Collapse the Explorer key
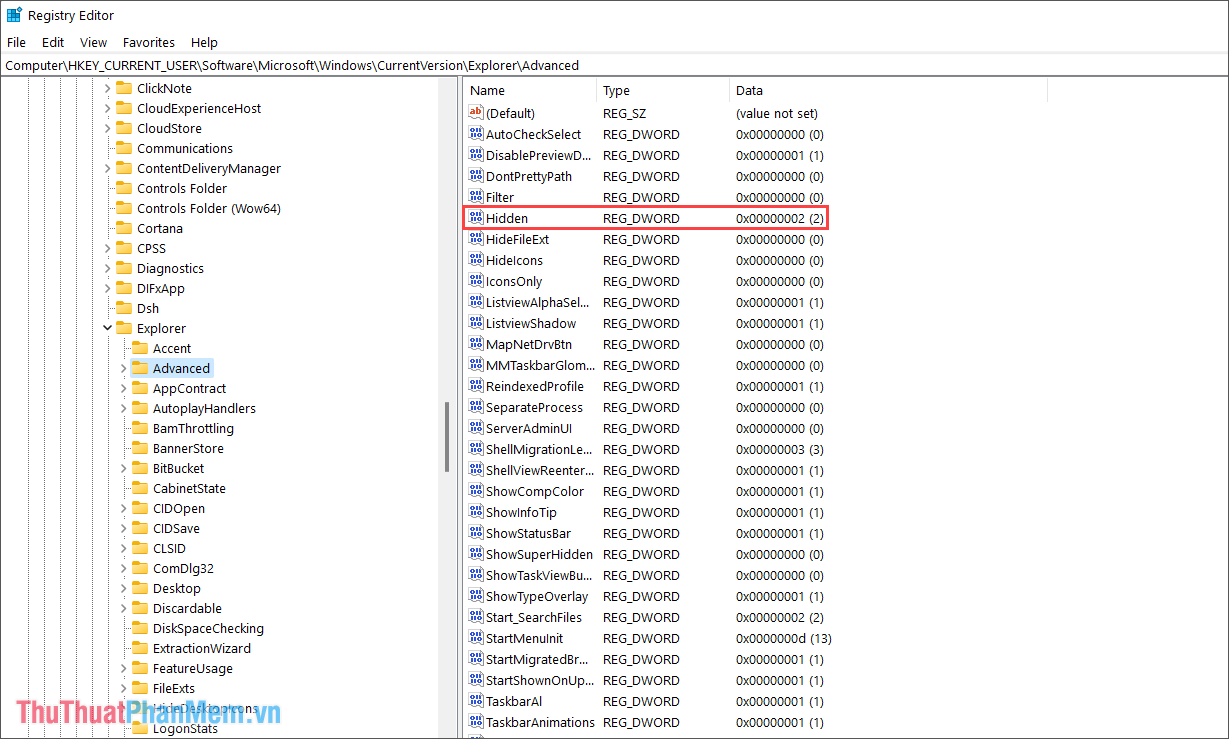The width and height of the screenshot is (1229, 739). coord(107,328)
